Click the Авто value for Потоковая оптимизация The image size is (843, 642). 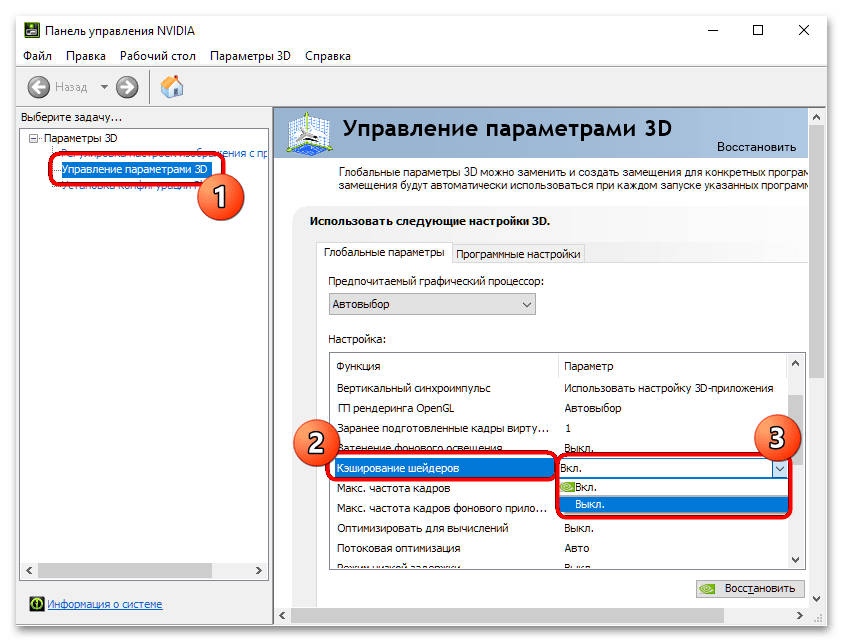click(576, 548)
